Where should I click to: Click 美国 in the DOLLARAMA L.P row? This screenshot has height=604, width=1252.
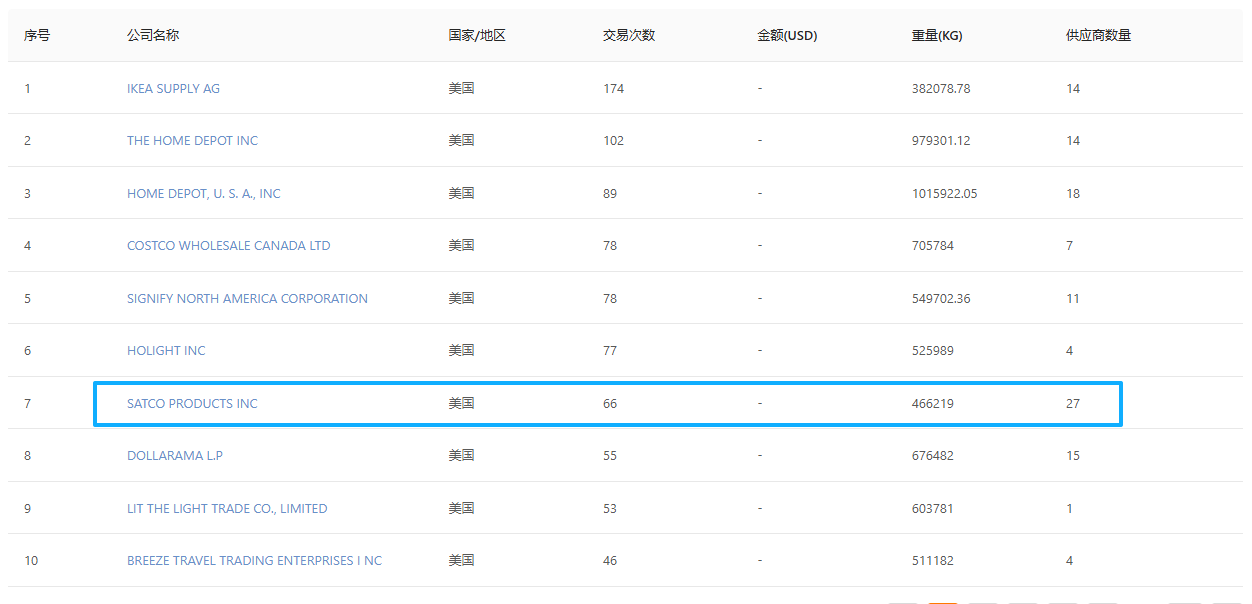coord(461,456)
